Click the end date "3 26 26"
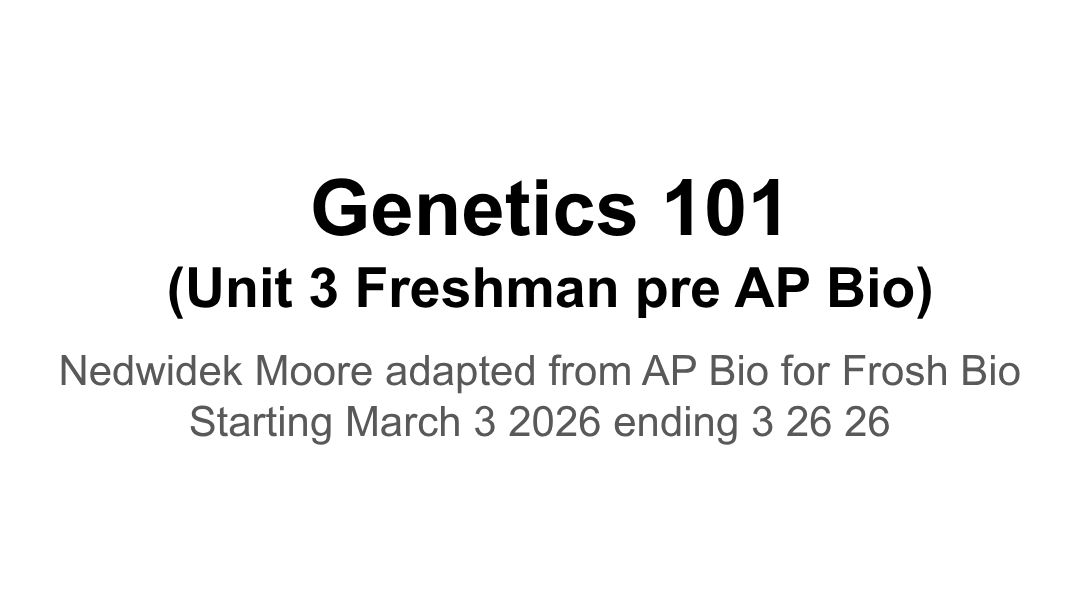The width and height of the screenshot is (1080, 608). click(820, 421)
